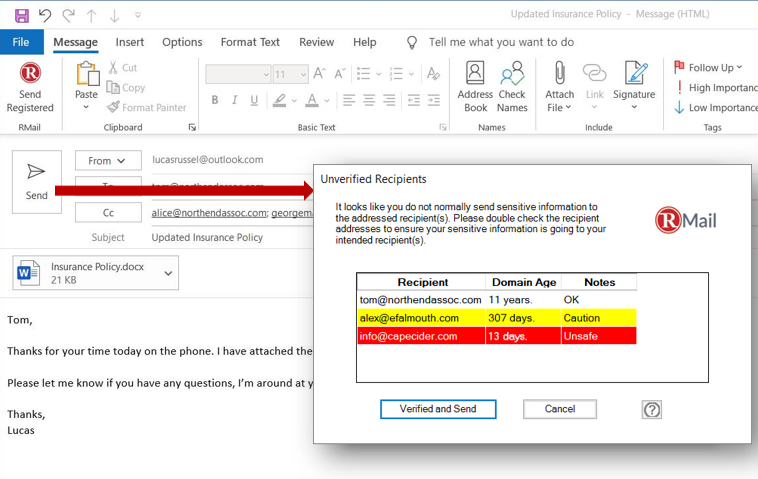The width and height of the screenshot is (758, 479).
Task: Click the Save icon in title bar
Action: tap(21, 15)
